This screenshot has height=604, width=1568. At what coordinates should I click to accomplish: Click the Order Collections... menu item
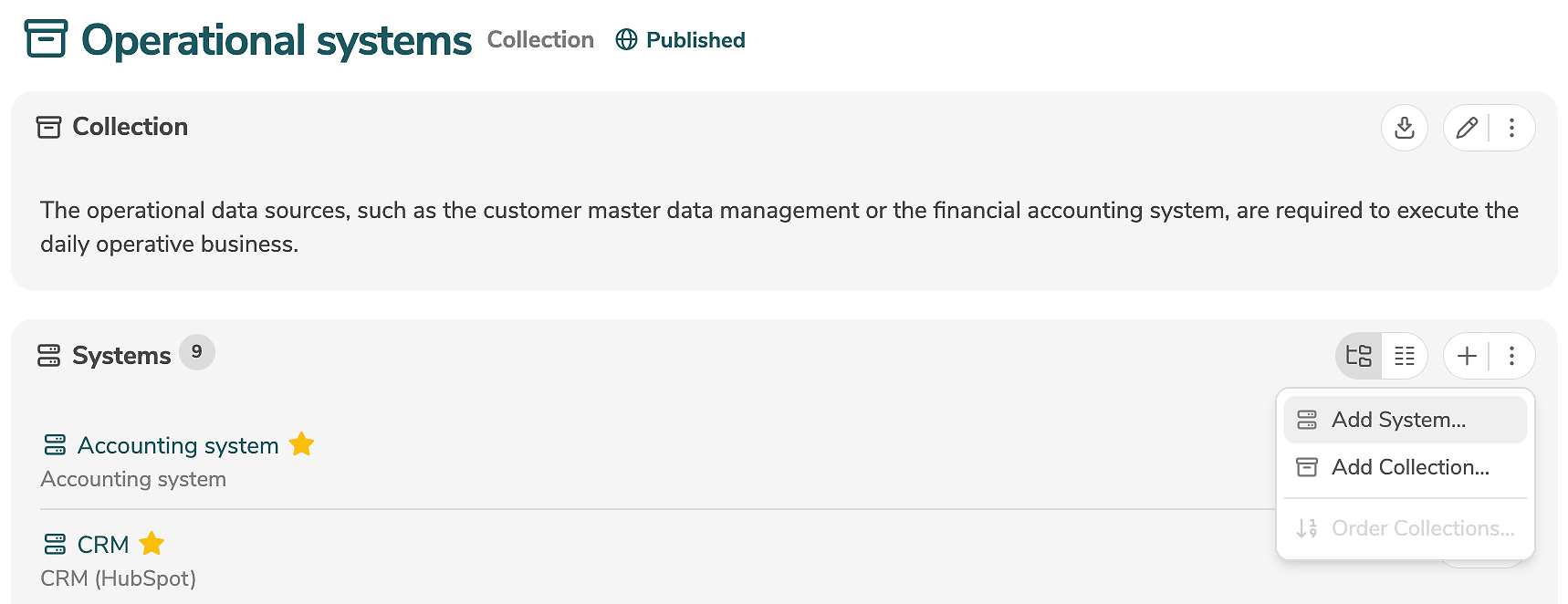[1422, 528]
